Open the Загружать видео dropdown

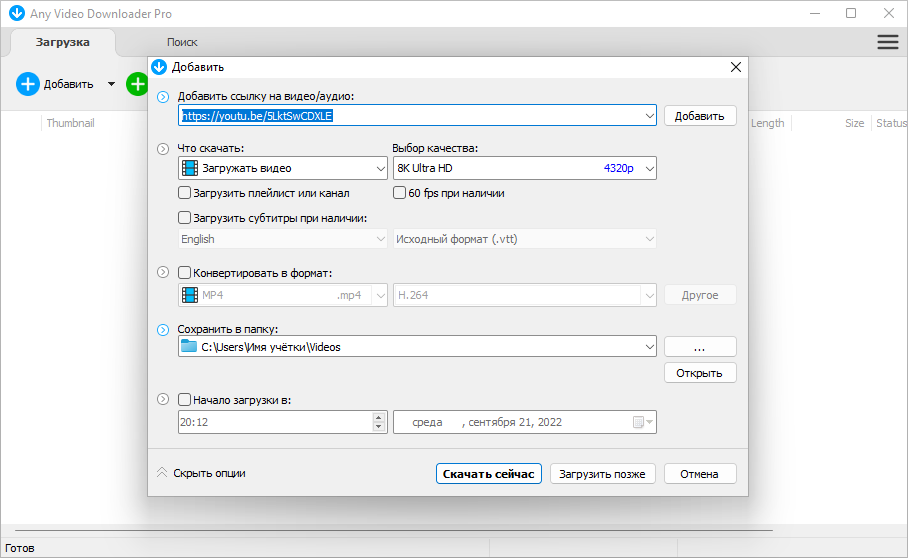click(x=283, y=168)
